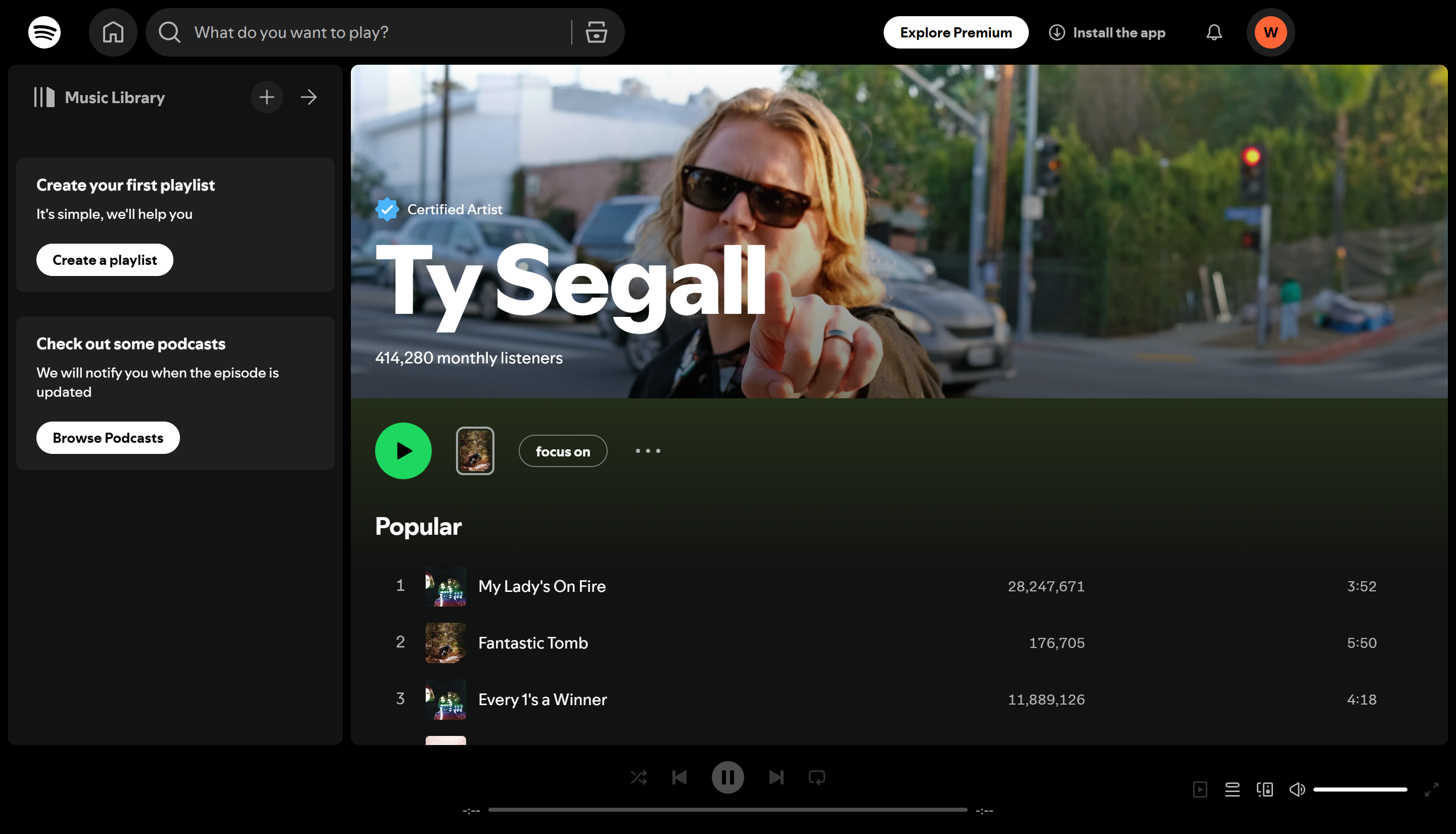Mute with the volume speaker icon
The width and height of the screenshot is (1456, 834).
pyautogui.click(x=1297, y=790)
